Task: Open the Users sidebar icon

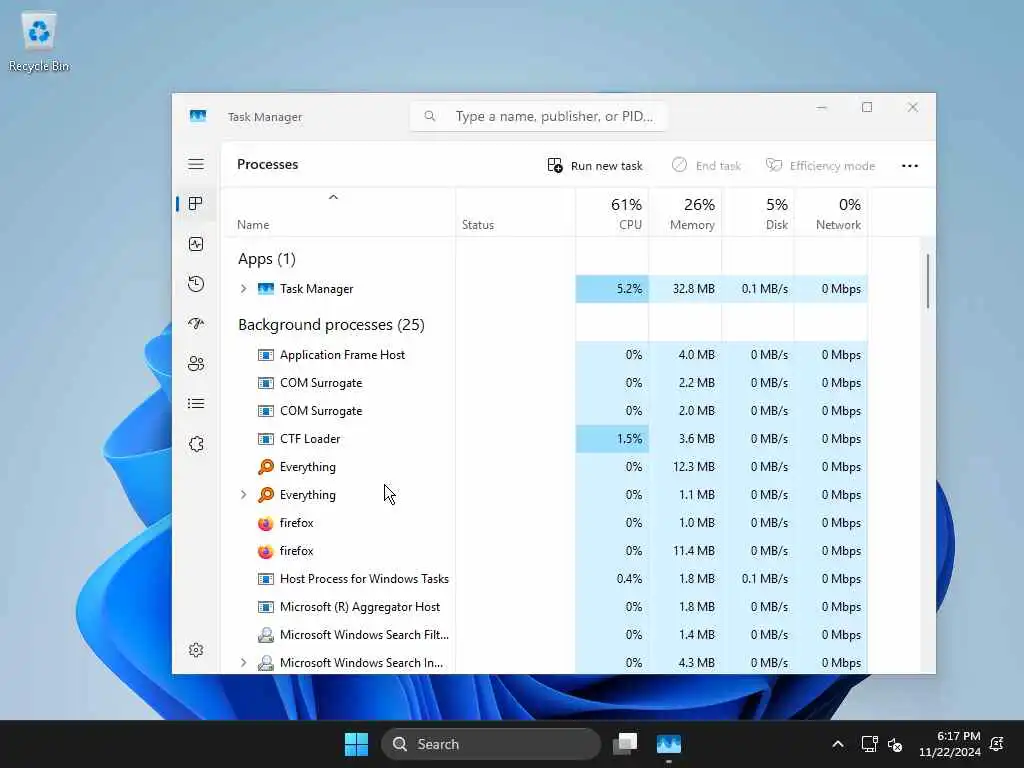Action: (196, 364)
